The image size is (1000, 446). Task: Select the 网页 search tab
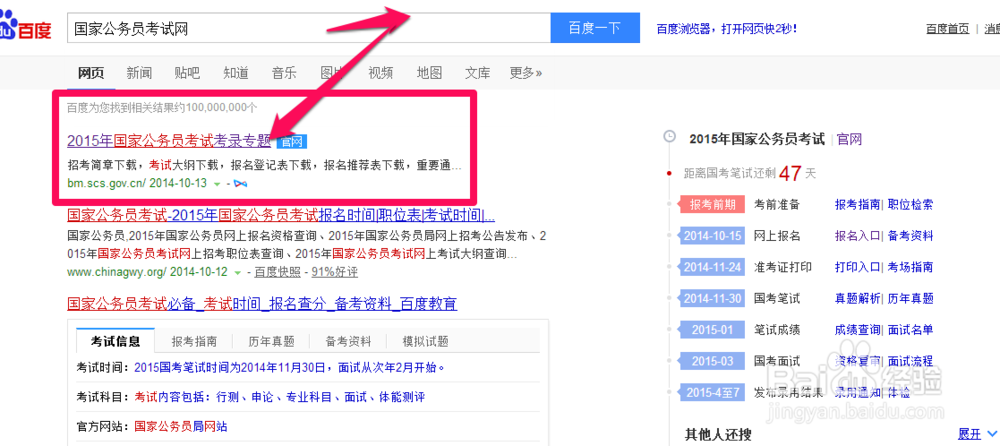pyautogui.click(x=91, y=73)
